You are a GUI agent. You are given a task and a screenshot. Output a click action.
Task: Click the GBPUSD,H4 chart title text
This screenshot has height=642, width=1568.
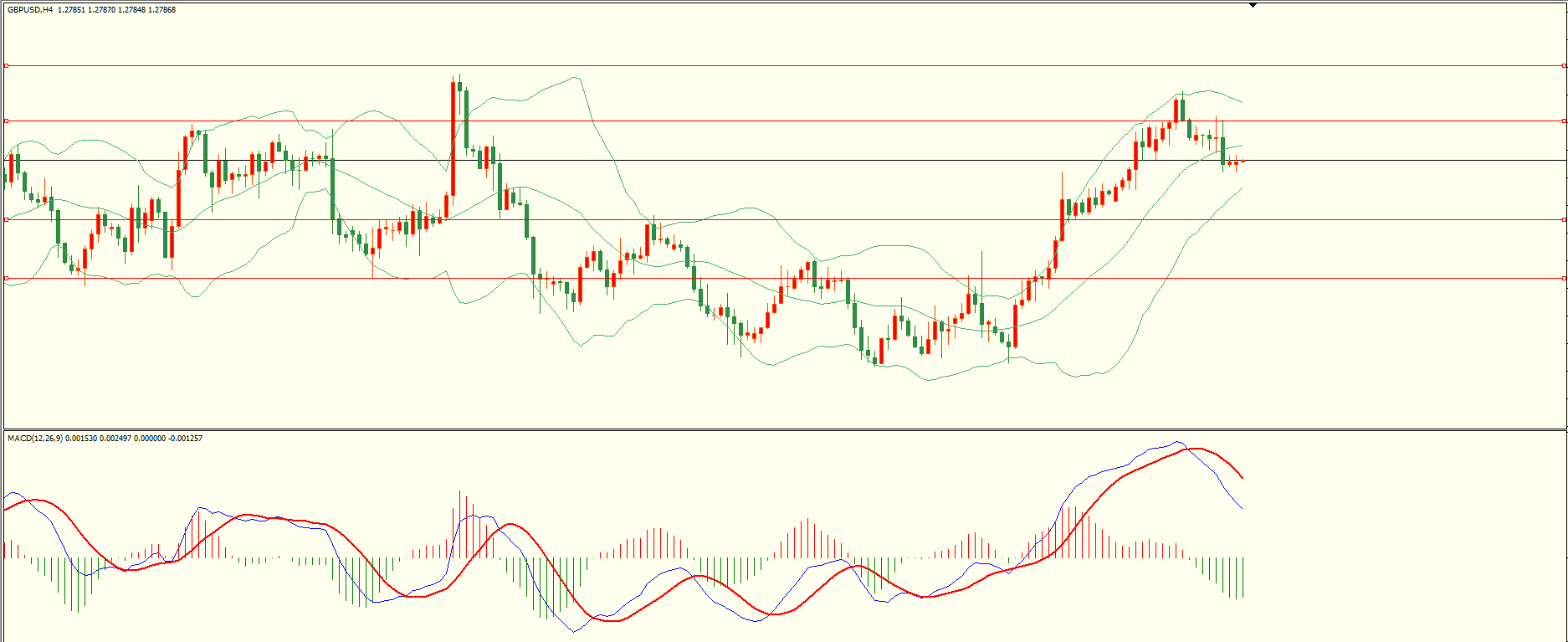click(x=29, y=10)
